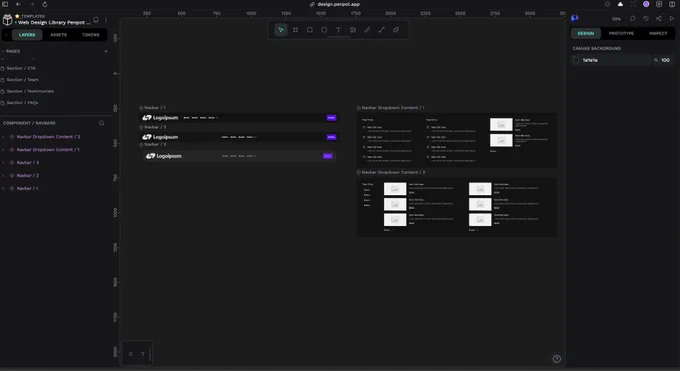This screenshot has height=371, width=680.
Task: Add a new page with the plus icon
Action: [106, 51]
